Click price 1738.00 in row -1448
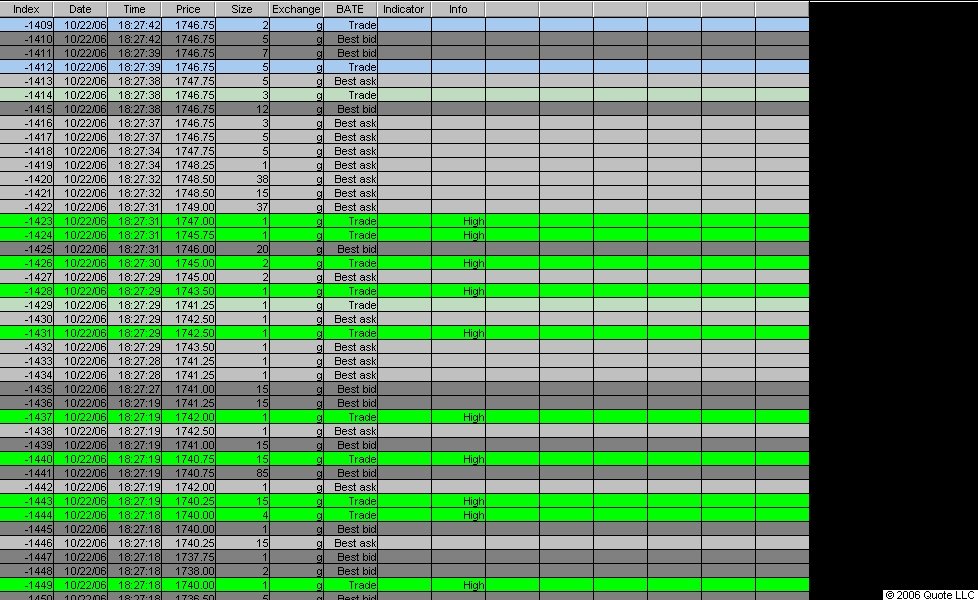 188,571
